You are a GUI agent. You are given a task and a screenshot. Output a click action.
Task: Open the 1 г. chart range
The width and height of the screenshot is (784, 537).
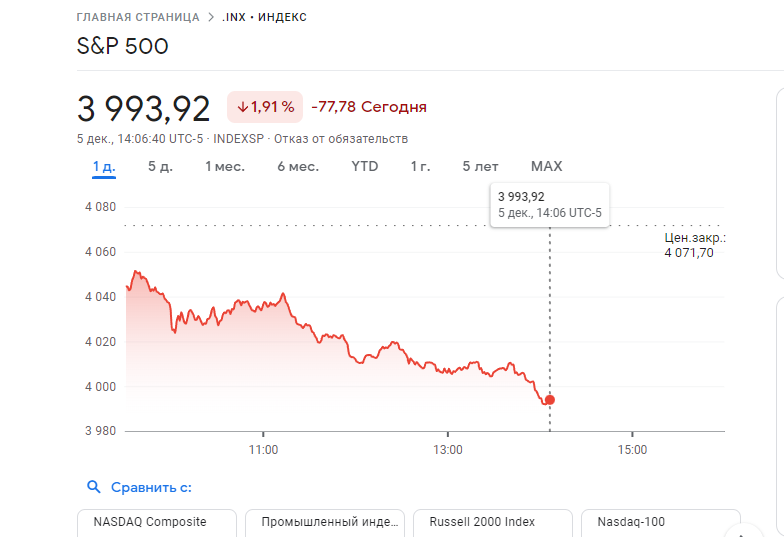pos(420,166)
